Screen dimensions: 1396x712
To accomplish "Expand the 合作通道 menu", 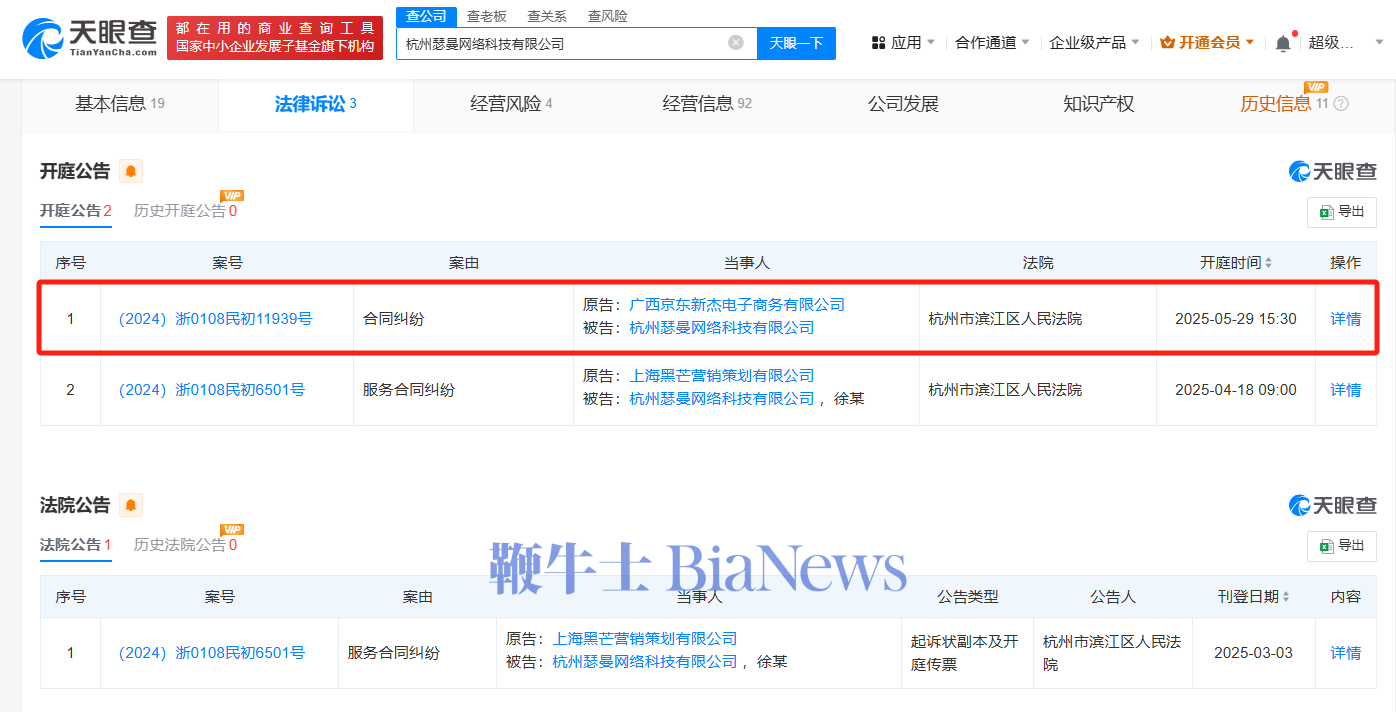I will [992, 43].
